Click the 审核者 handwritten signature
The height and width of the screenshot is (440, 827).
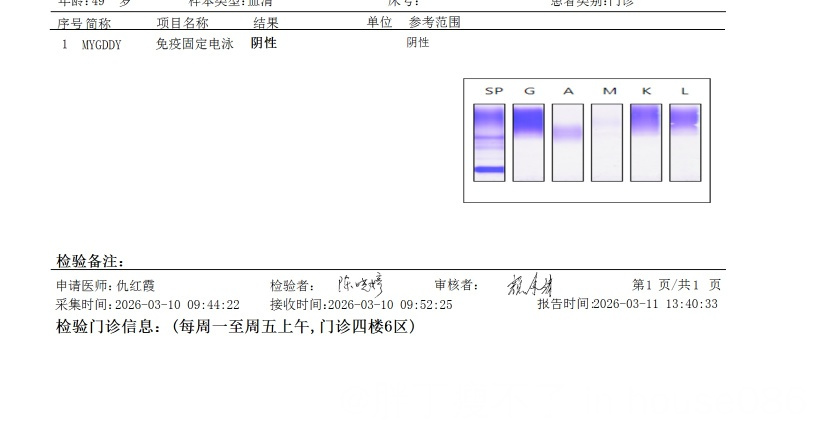[530, 285]
